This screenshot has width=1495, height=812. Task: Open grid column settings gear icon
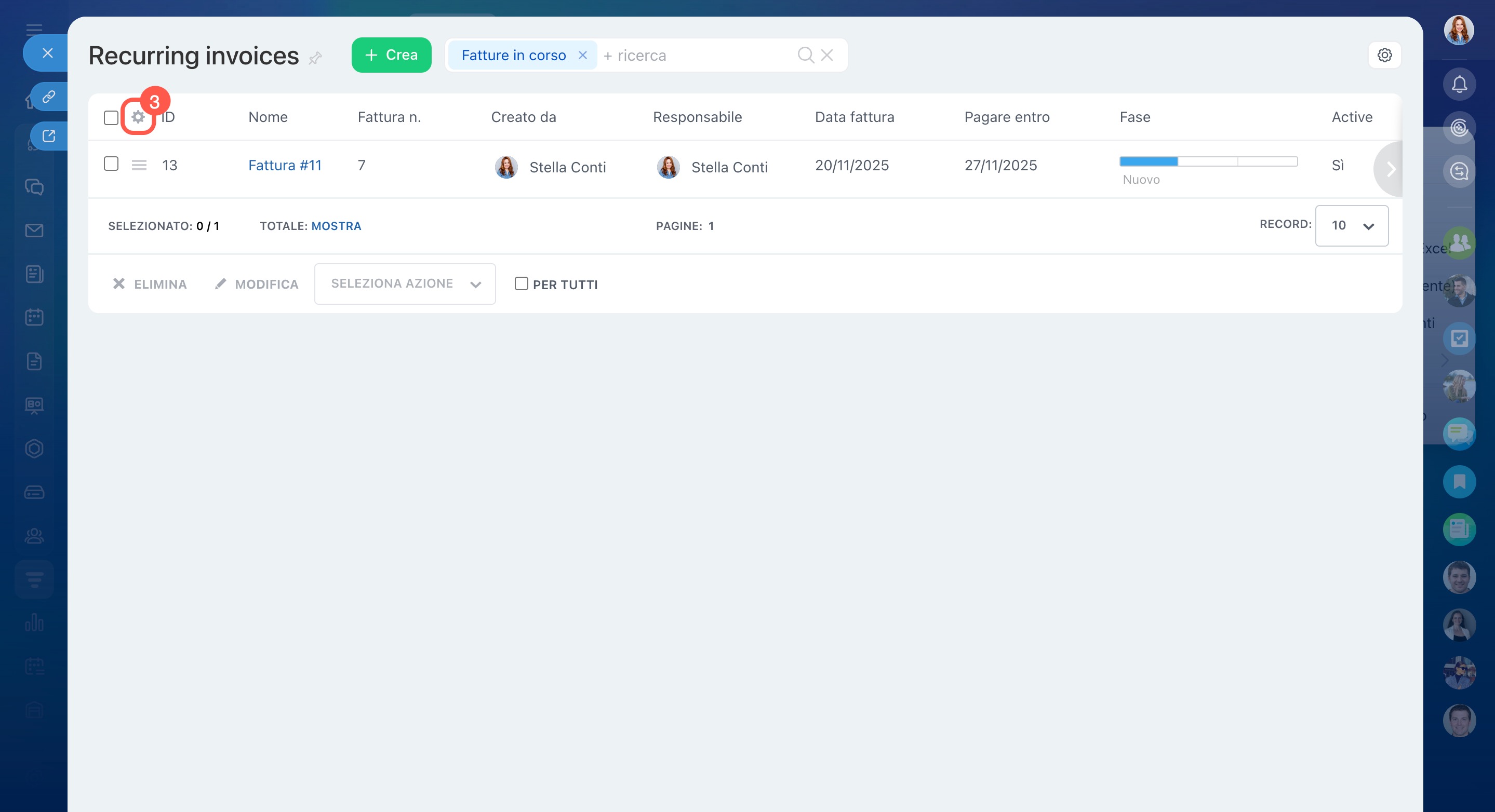138,117
